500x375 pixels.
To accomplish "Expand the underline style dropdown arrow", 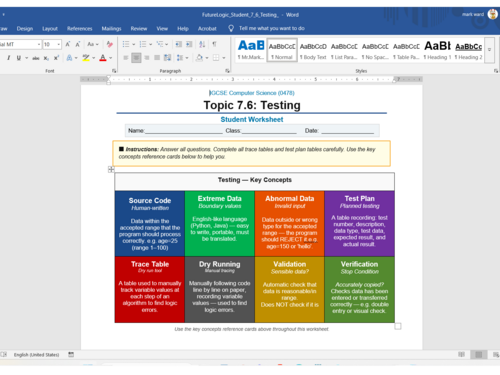I will [x=26, y=58].
